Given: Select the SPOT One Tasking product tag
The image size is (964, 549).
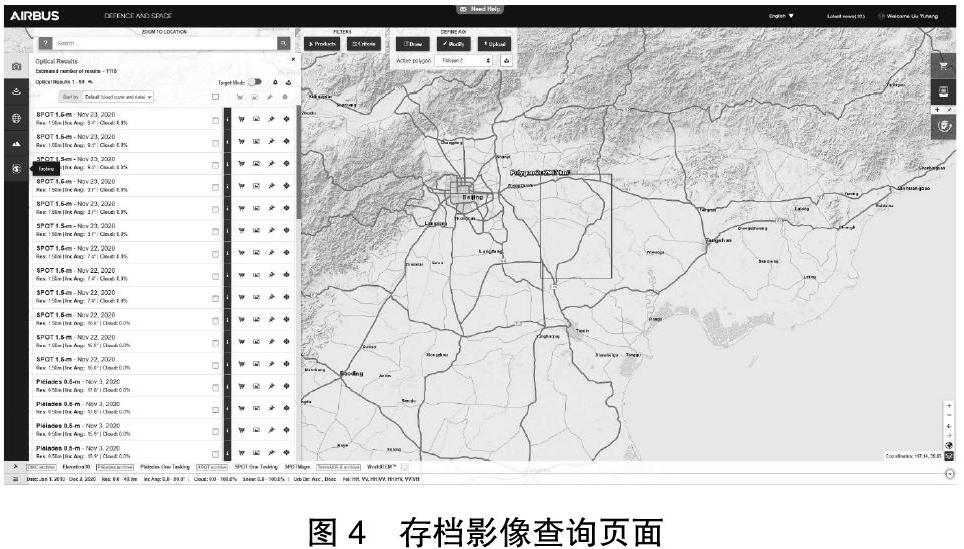Looking at the screenshot, I should [x=256, y=467].
